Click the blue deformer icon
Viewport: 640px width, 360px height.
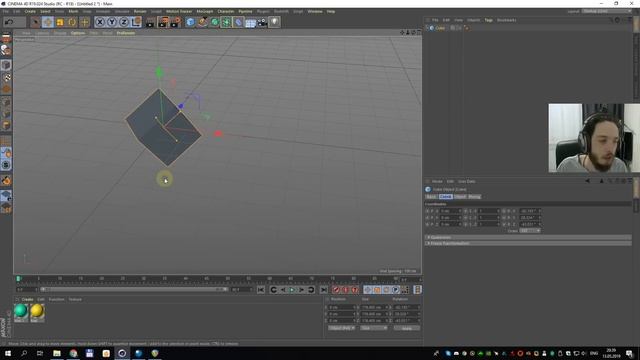coord(239,22)
